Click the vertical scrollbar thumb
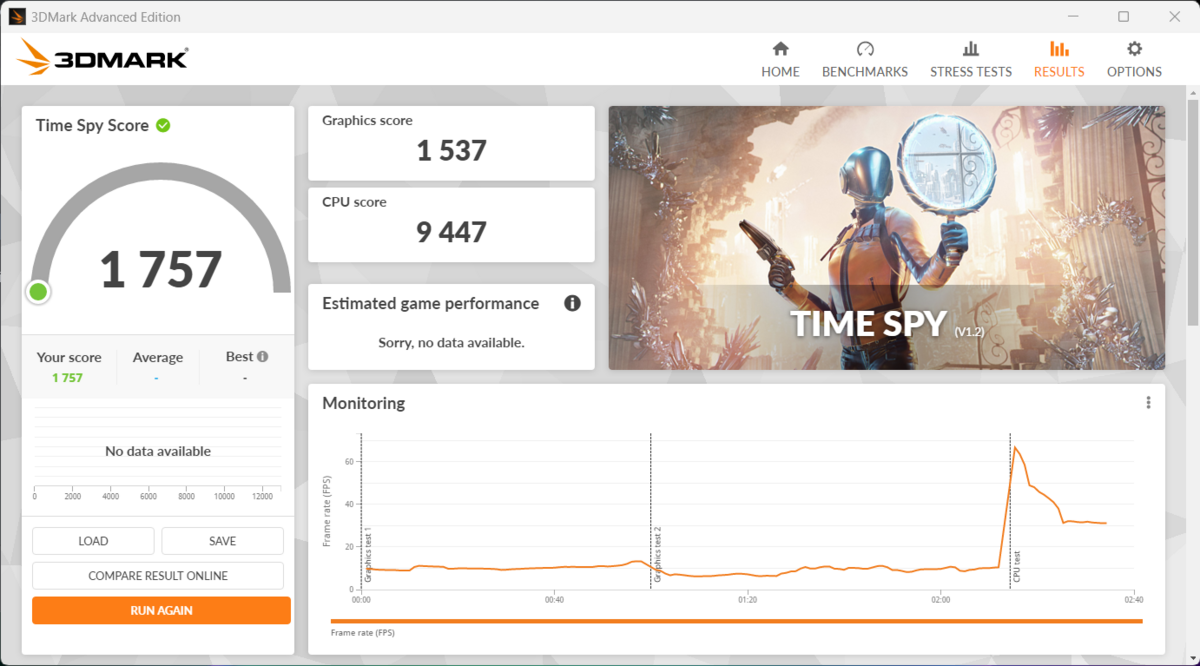 (1191, 212)
